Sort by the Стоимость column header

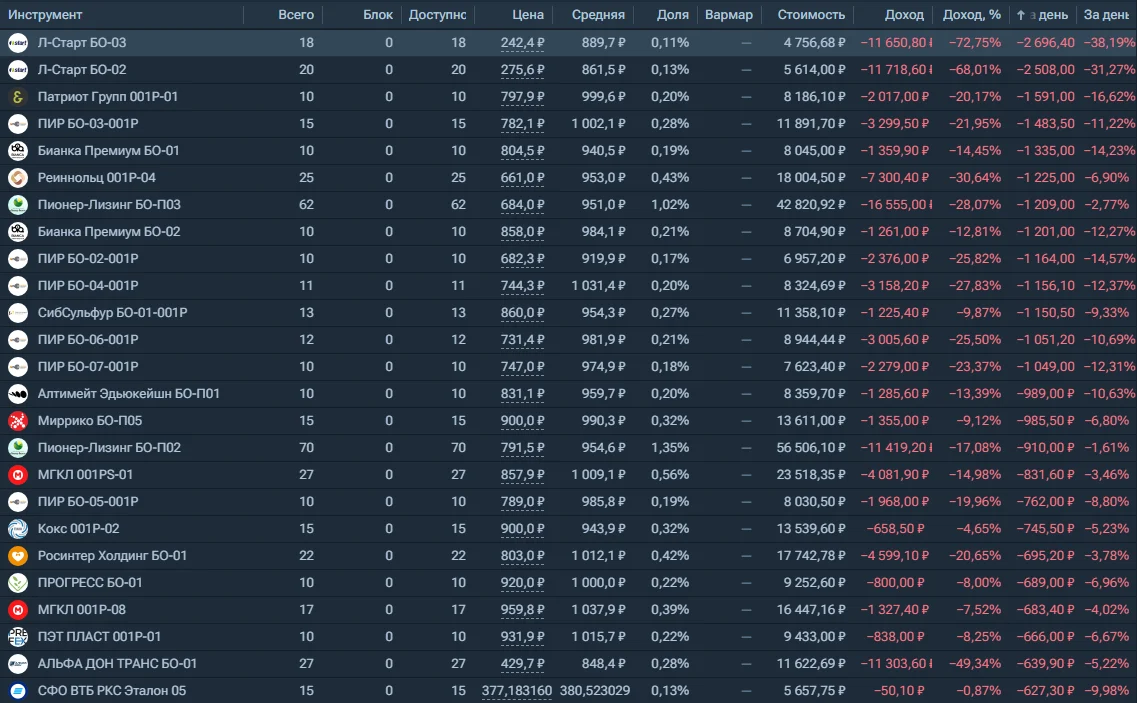(x=811, y=15)
